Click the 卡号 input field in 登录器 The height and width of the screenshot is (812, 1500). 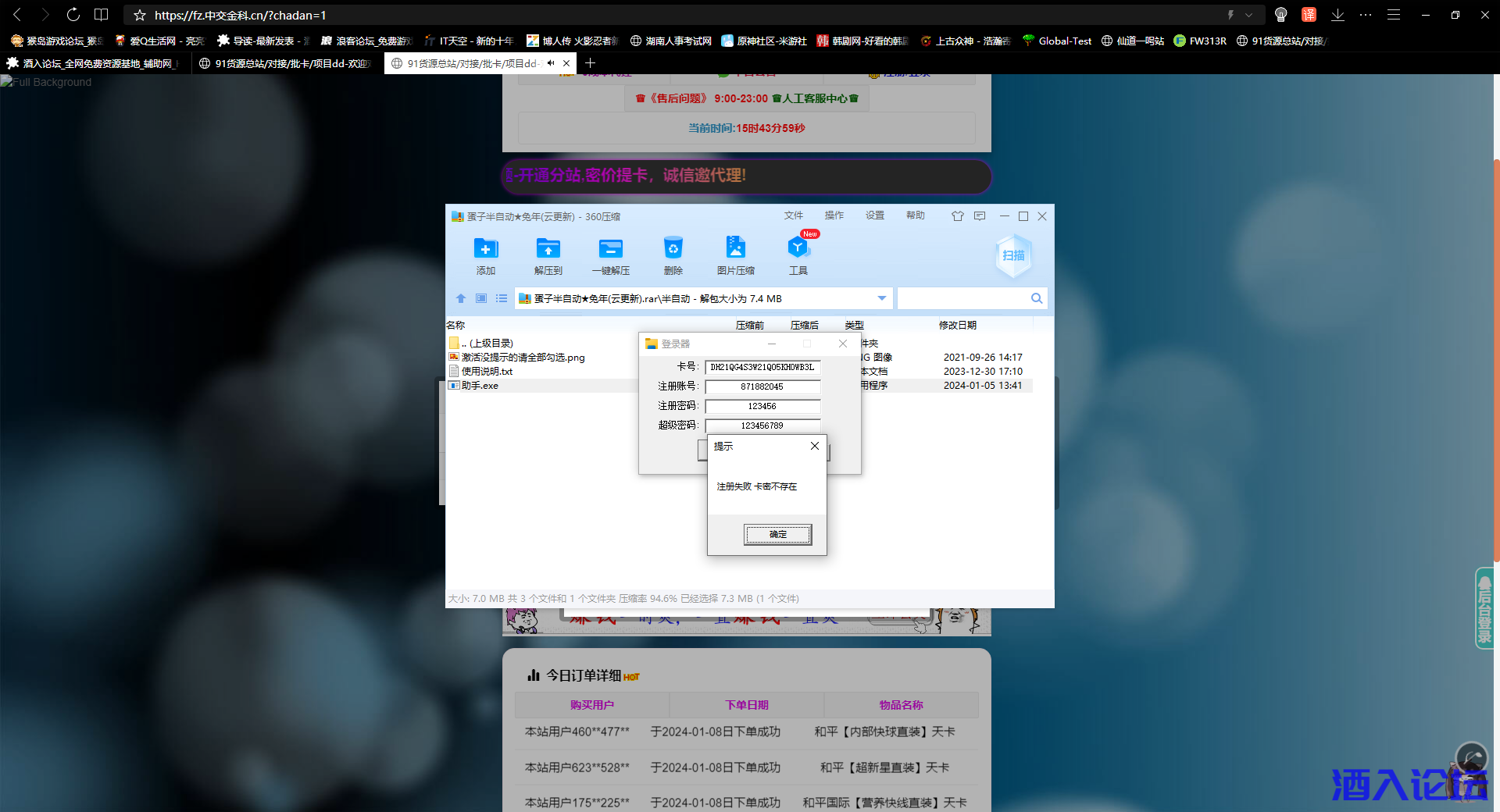coord(762,367)
